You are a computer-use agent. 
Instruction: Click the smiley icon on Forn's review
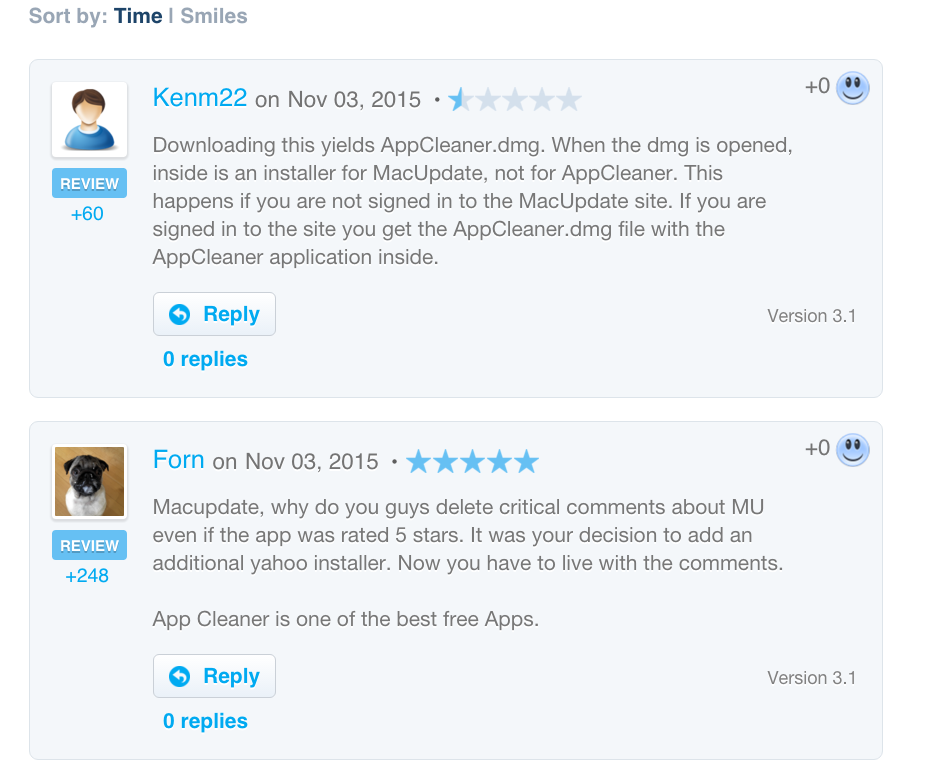pos(852,450)
